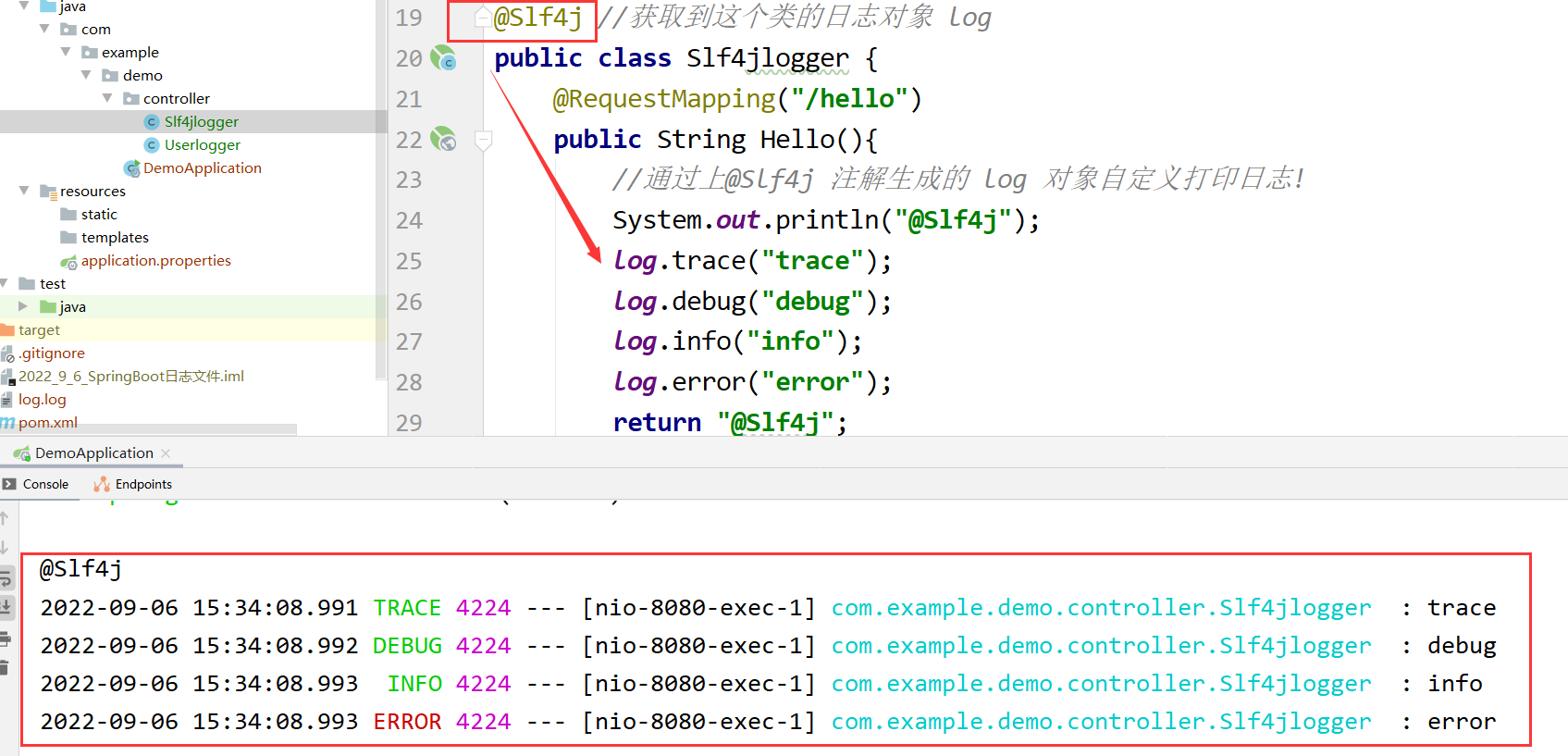The height and width of the screenshot is (756, 1568).
Task: Click the project tree horizontal scrollbar
Action: (148, 429)
